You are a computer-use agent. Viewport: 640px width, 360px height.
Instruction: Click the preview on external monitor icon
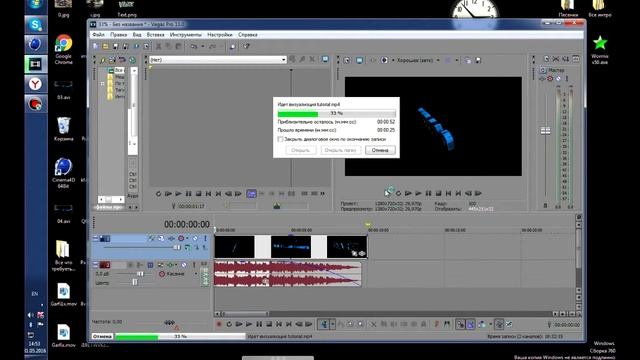359,60
